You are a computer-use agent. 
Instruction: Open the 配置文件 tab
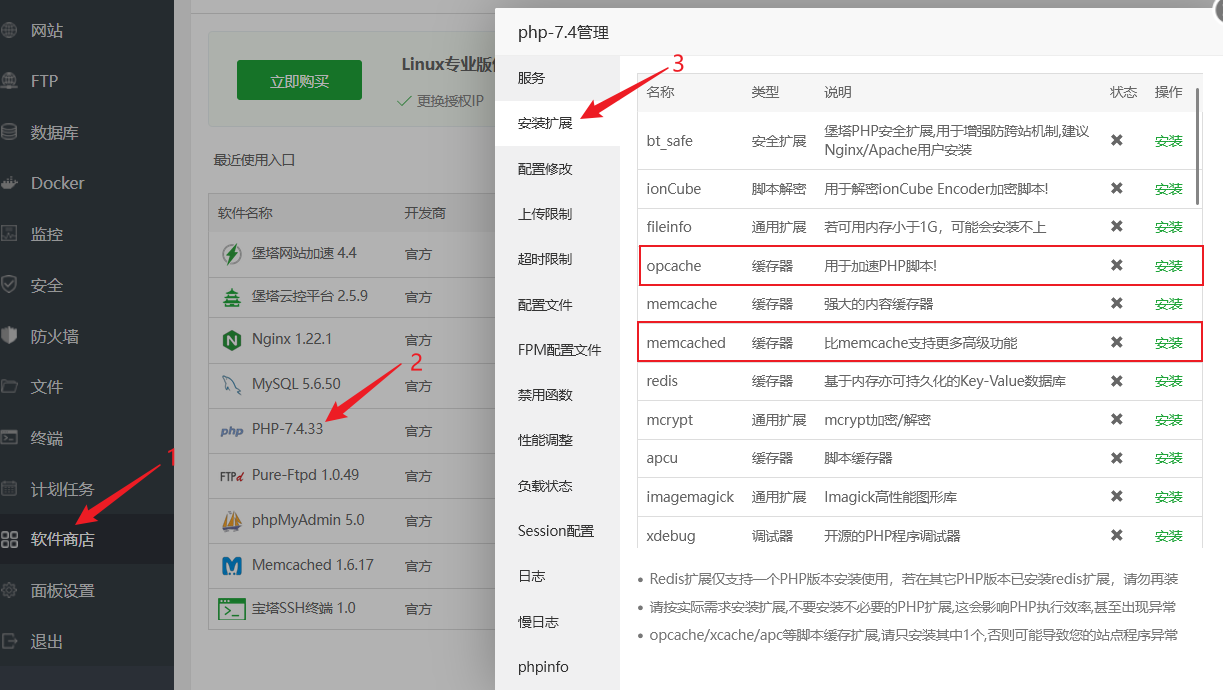pyautogui.click(x=557, y=305)
